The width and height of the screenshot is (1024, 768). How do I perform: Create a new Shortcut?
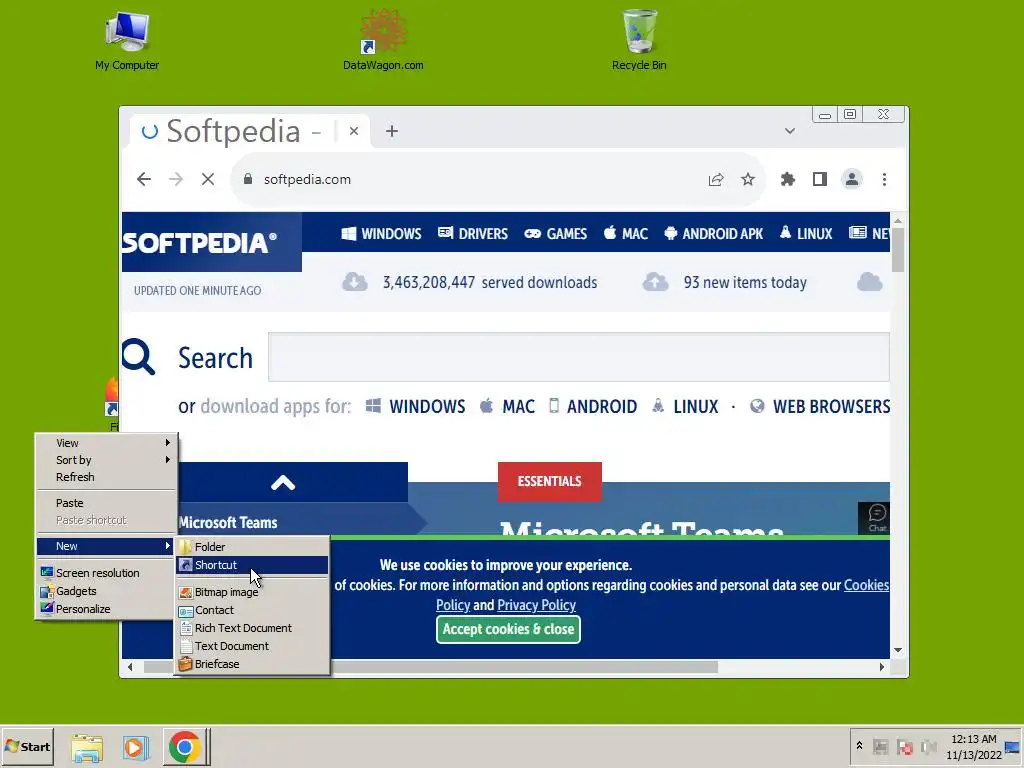(x=253, y=565)
